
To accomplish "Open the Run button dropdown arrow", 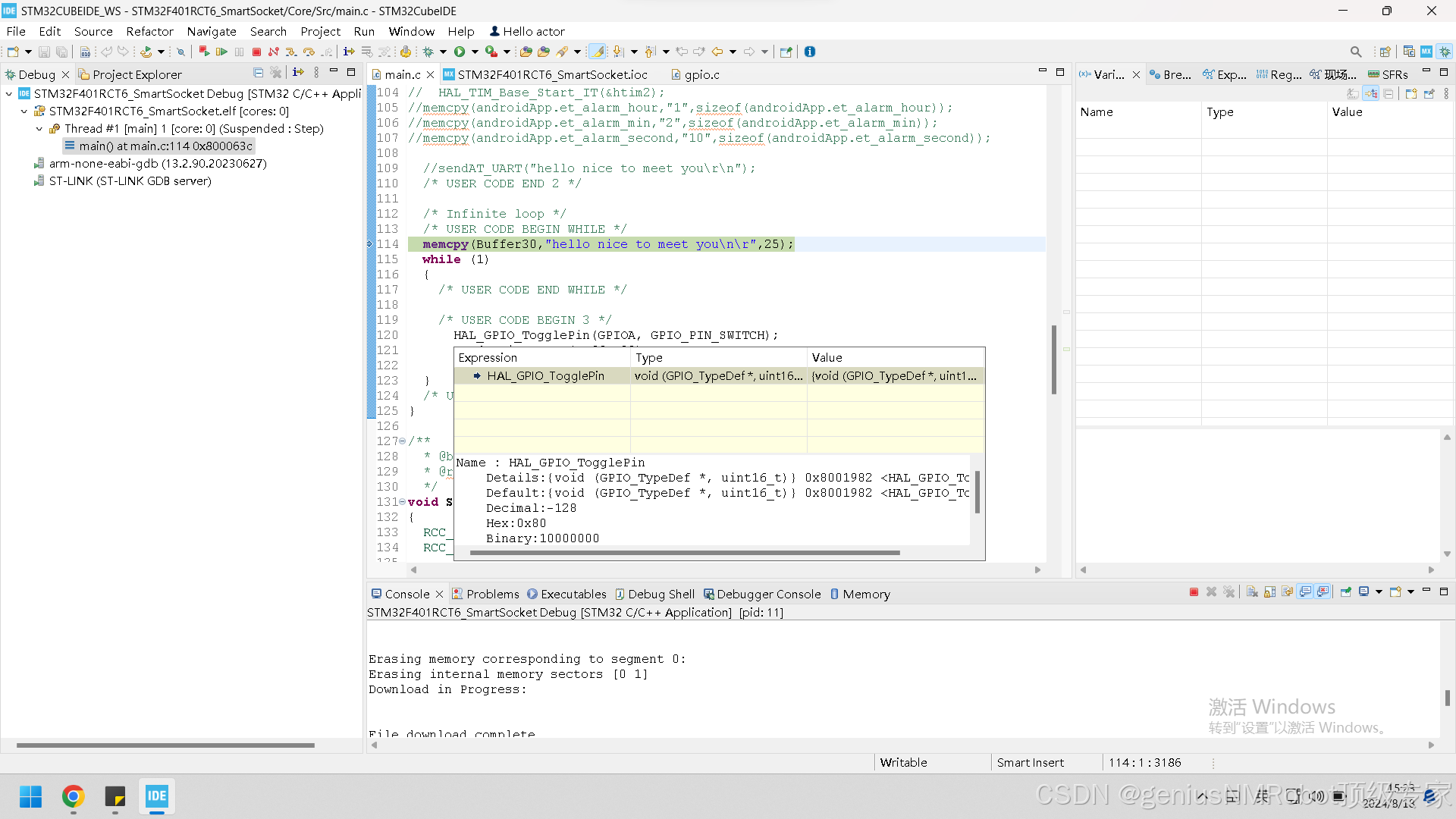I will [x=475, y=52].
